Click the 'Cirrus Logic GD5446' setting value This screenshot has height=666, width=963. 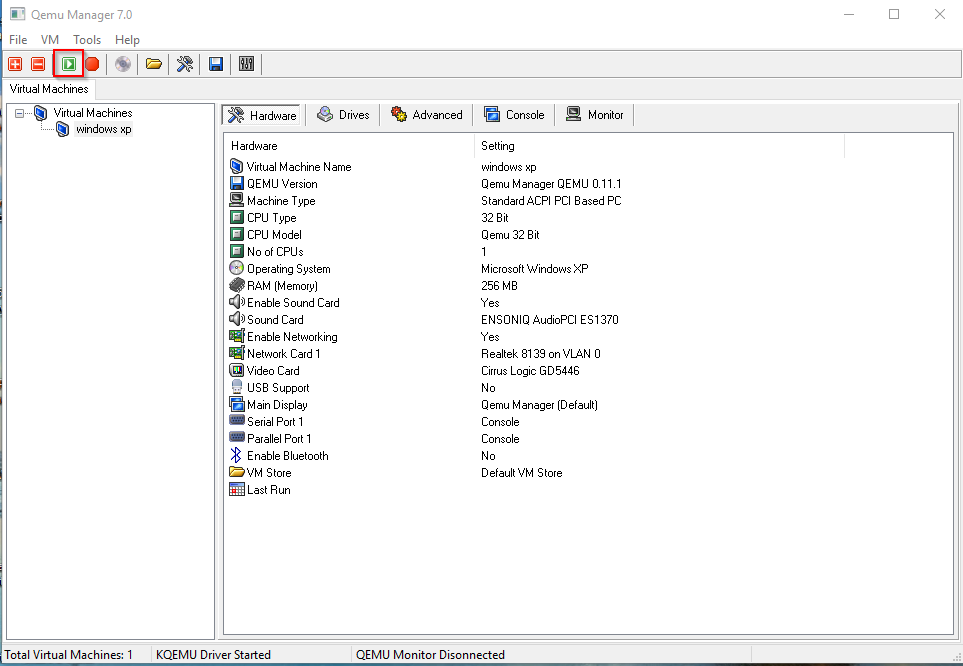[x=530, y=370]
